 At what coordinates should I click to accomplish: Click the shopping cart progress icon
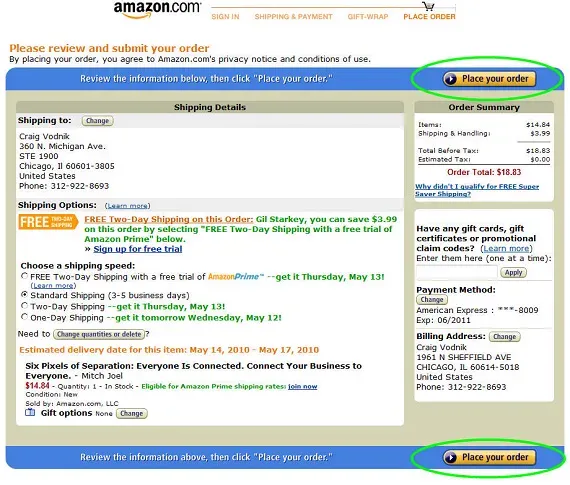tap(429, 6)
